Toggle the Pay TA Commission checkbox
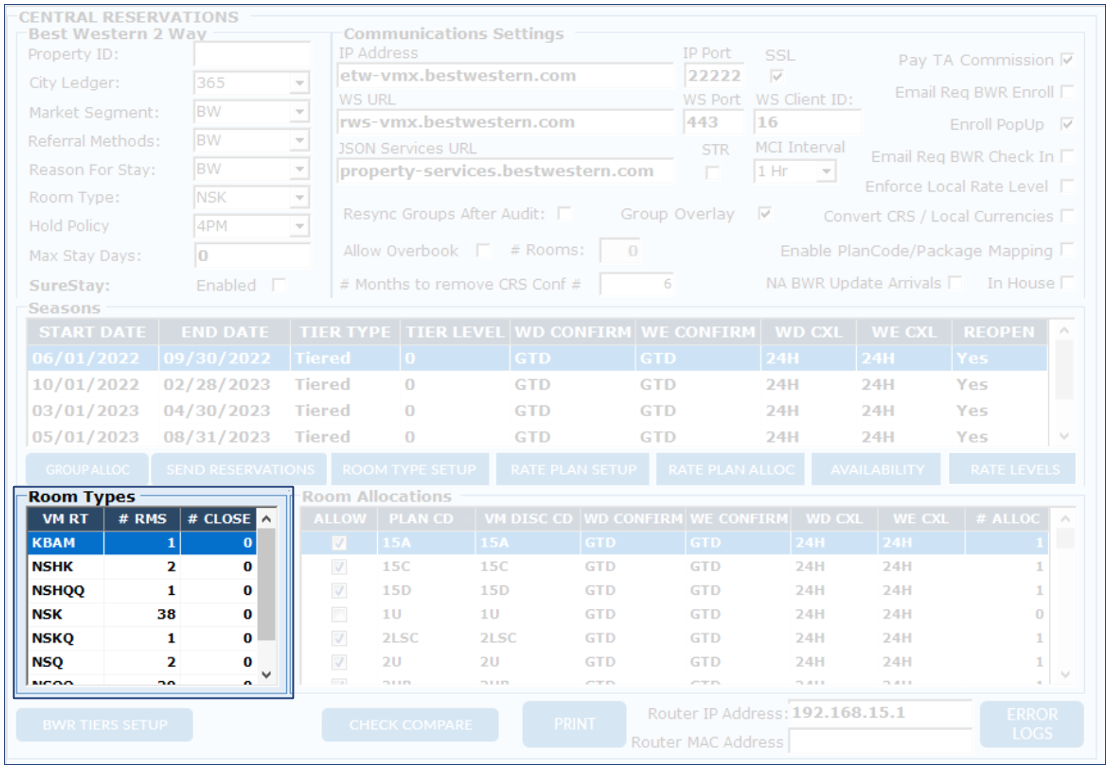The width and height of the screenshot is (1110, 770). click(x=1067, y=60)
